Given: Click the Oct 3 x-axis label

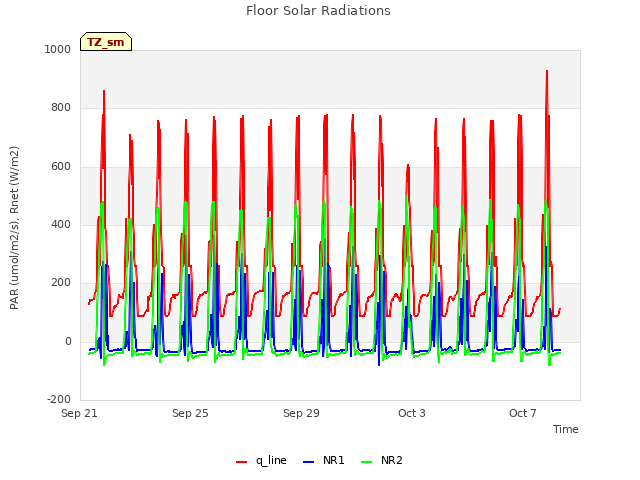Looking at the screenshot, I should [x=412, y=413].
